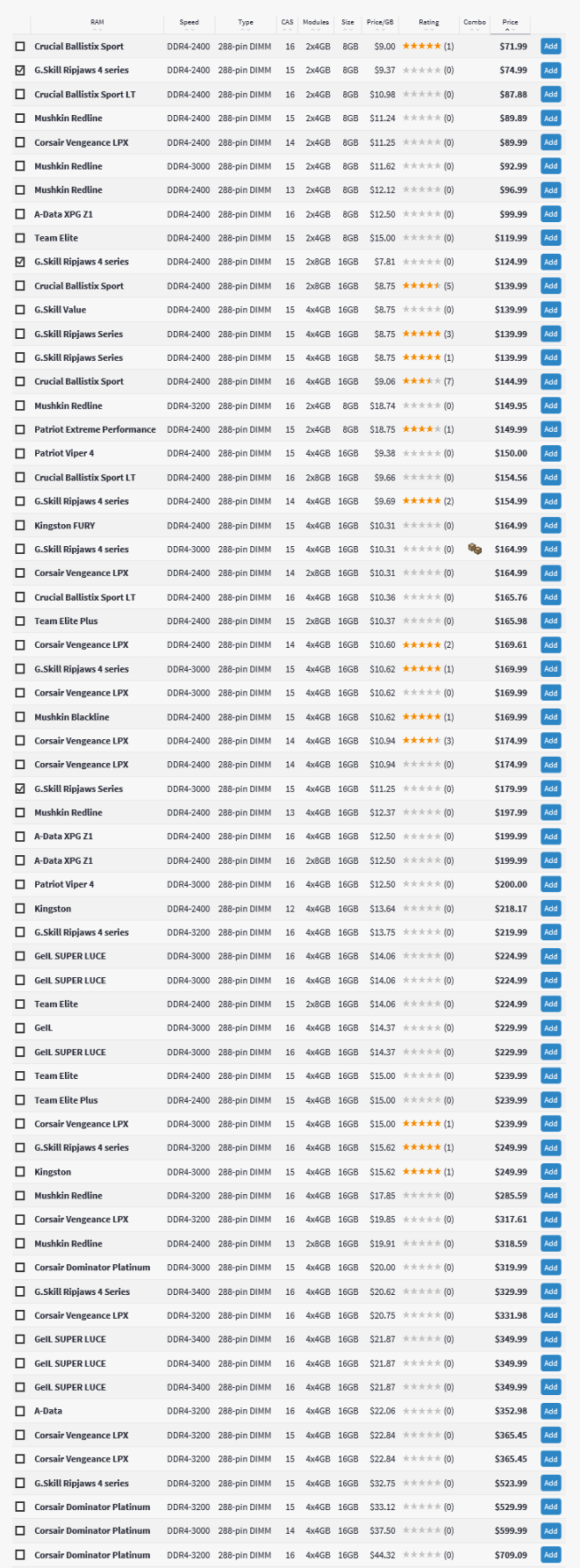The image size is (580, 1568).
Task: Click star rating of Corsair Vengeance LPX $169.61
Action: [x=422, y=644]
